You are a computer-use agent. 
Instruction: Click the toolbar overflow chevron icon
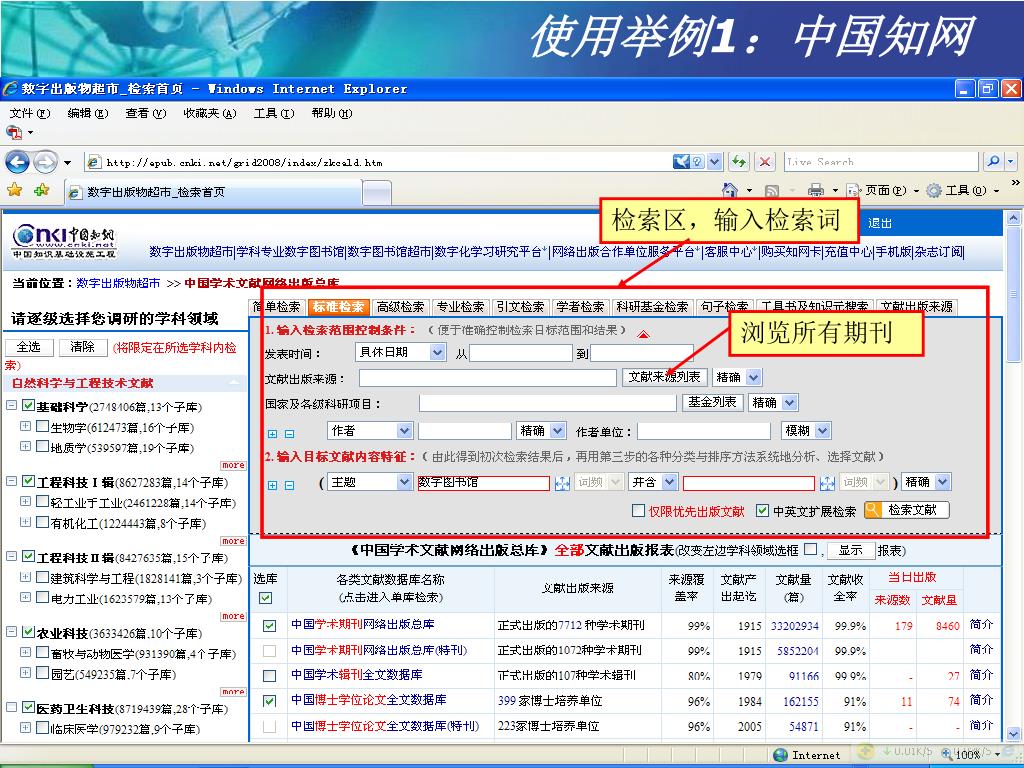point(1015,182)
